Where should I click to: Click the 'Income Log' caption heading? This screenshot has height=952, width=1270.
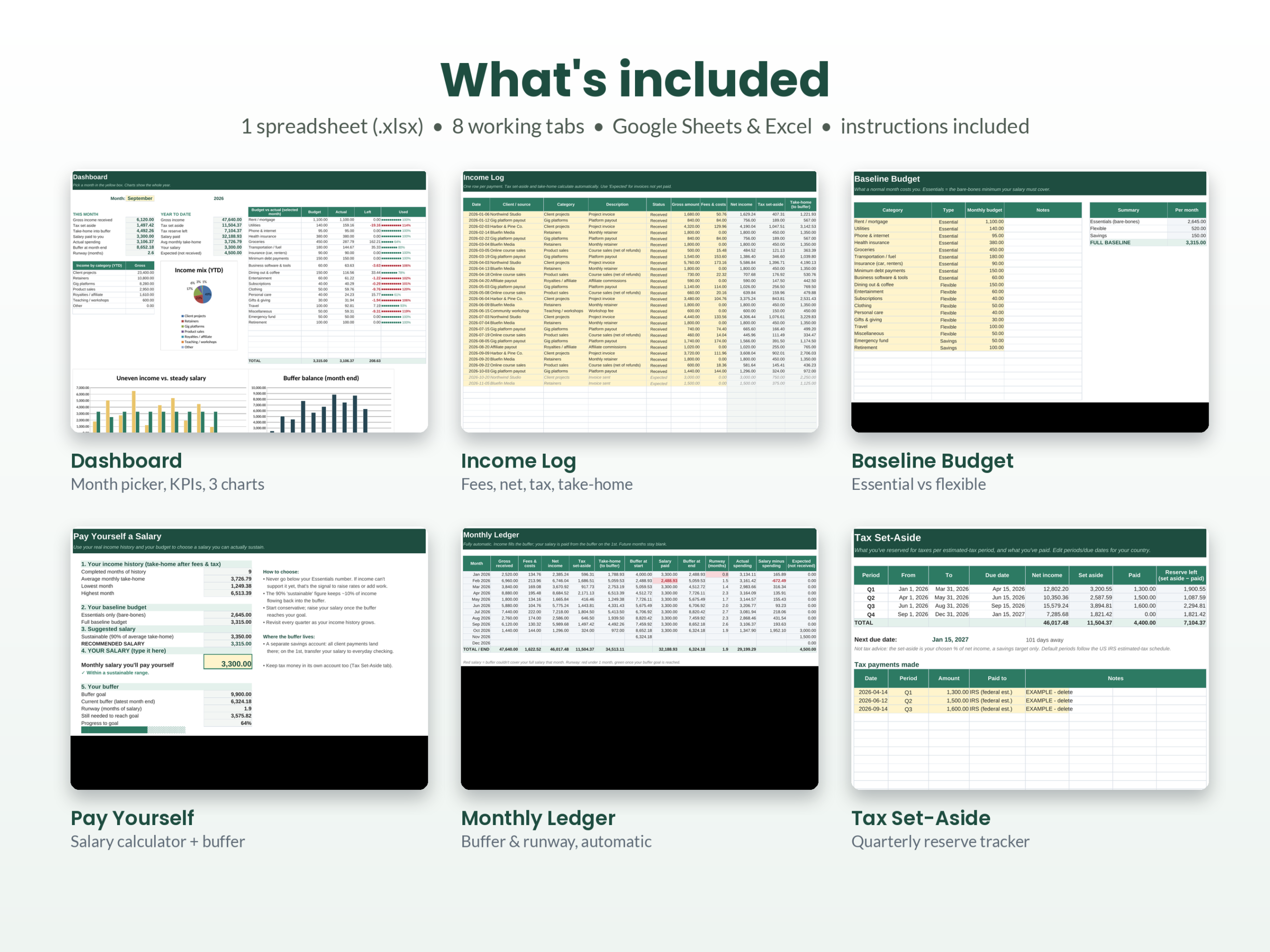pos(518,461)
